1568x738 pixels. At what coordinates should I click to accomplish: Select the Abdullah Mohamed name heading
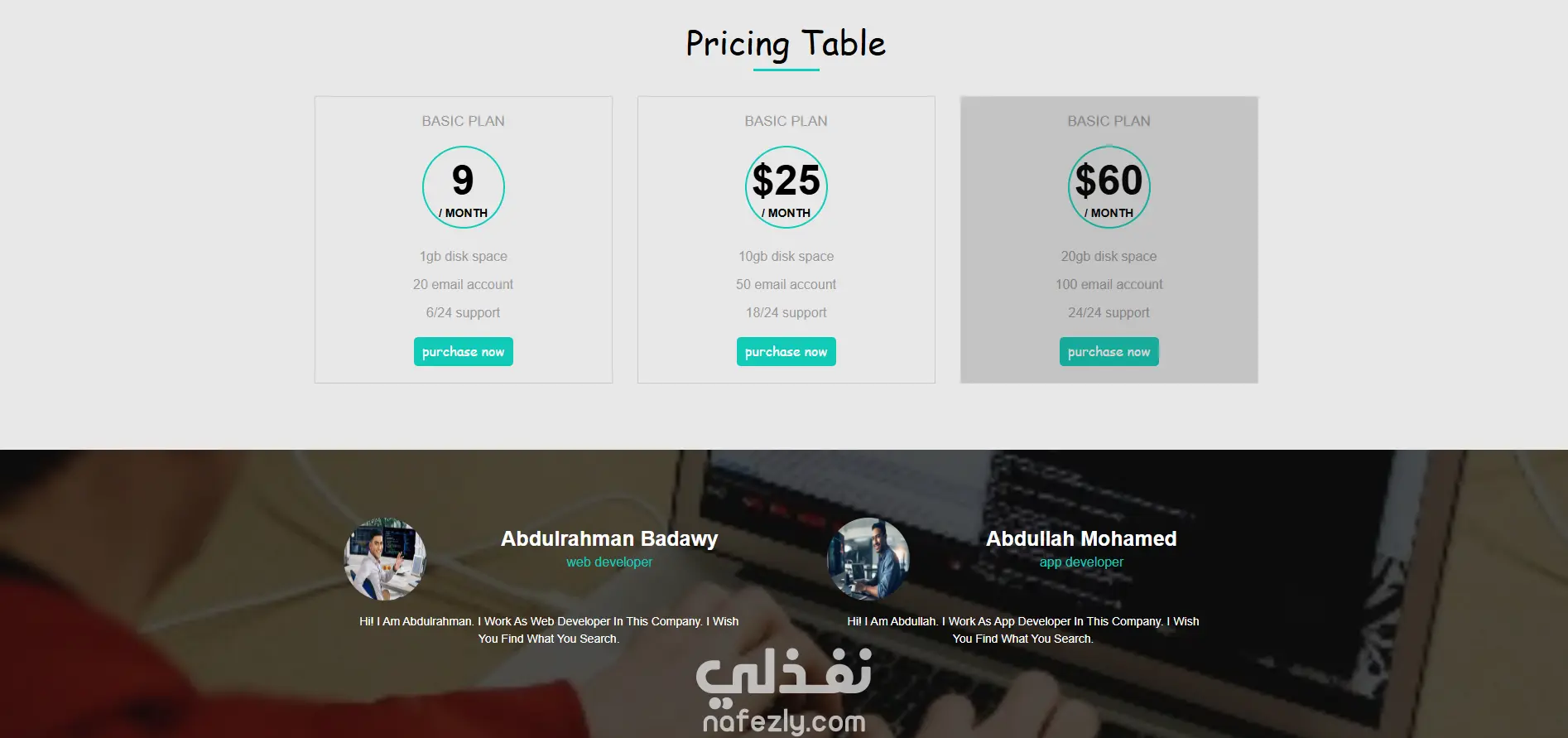click(x=1081, y=538)
